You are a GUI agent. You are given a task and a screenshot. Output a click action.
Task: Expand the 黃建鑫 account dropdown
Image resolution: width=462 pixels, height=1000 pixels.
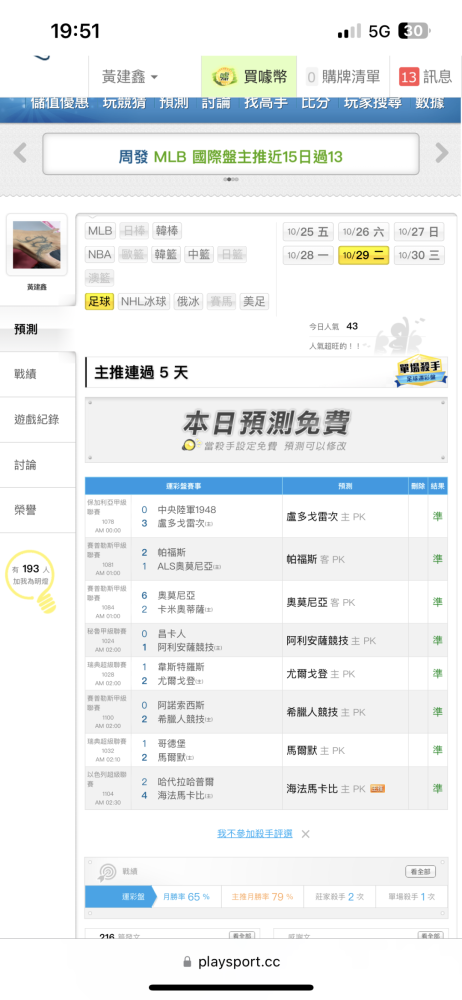(130, 77)
